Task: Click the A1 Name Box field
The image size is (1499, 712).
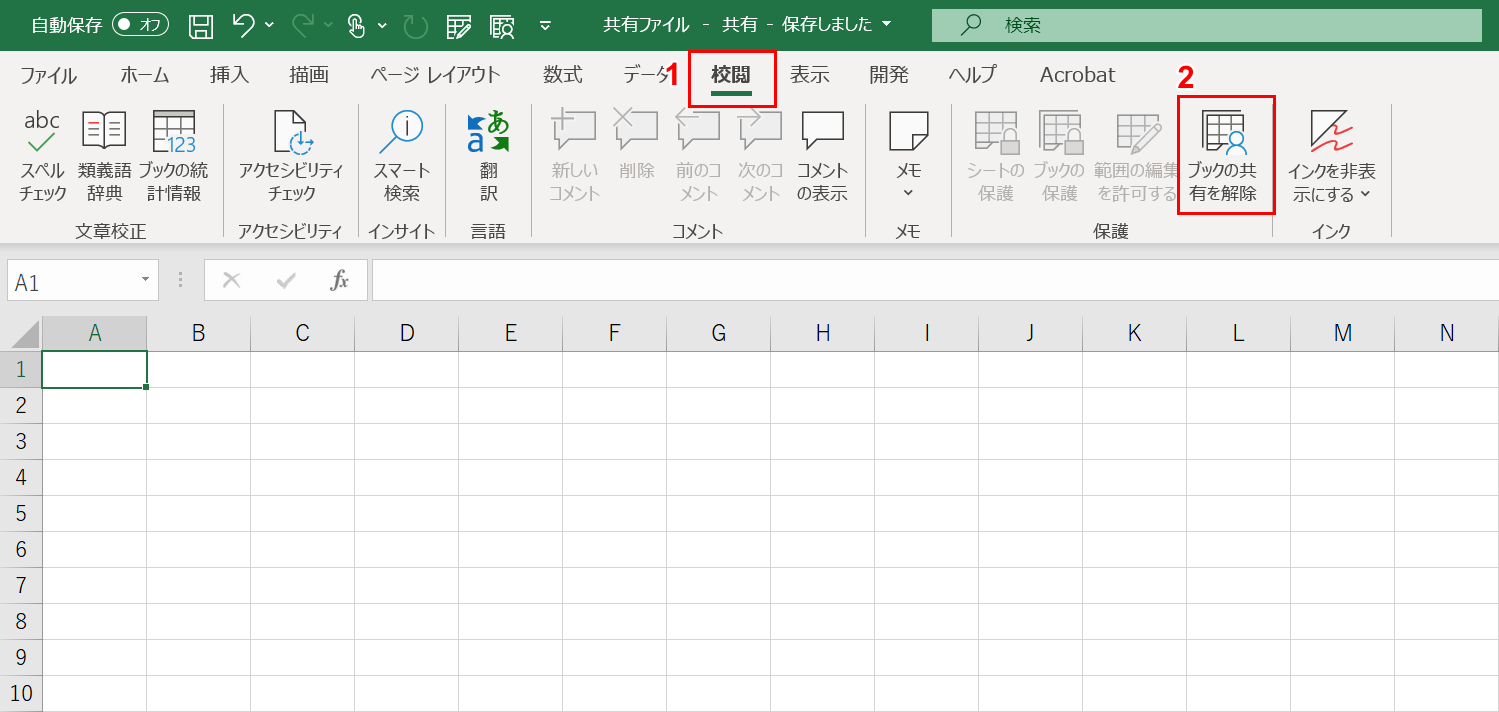Action: 72,281
